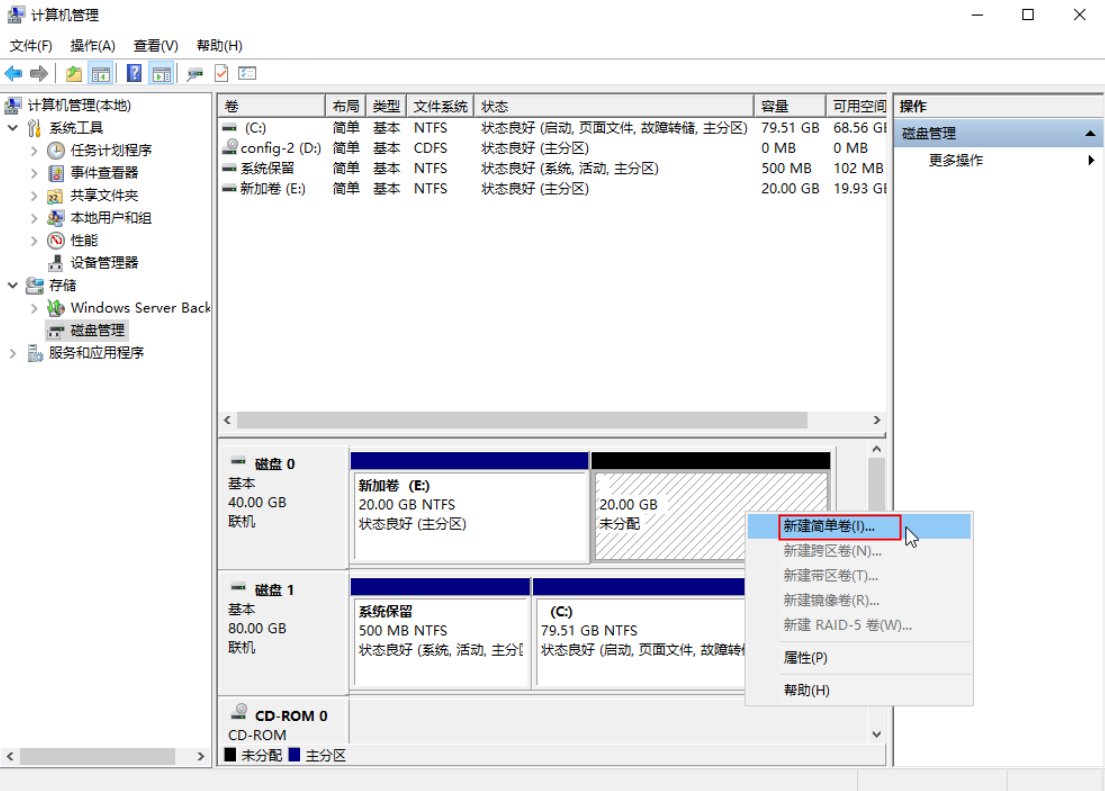Screen dimensions: 1105x791
Task: Expand the Windows Server Backup node
Action: coord(34,308)
